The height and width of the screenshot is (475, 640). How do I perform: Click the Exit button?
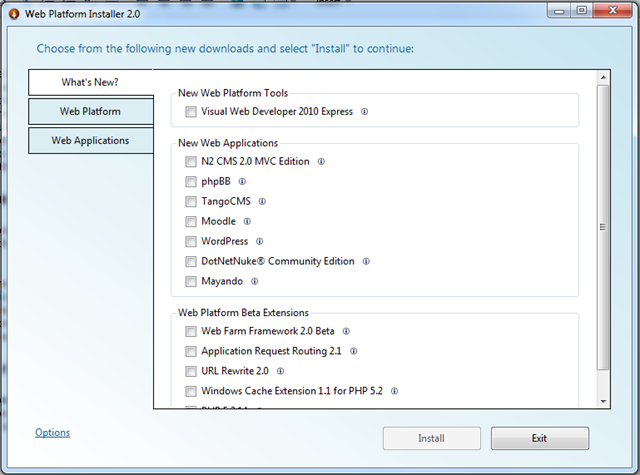coord(540,438)
